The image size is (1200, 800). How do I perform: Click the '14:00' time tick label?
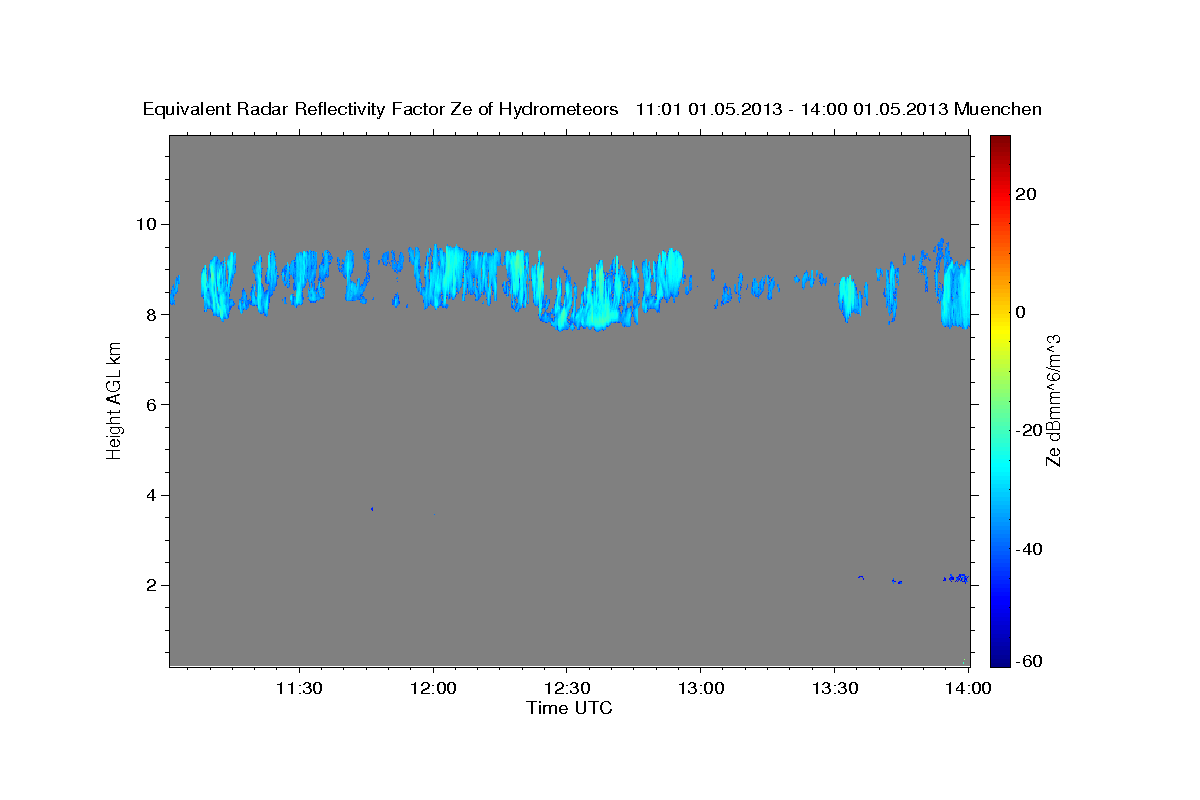[968, 688]
